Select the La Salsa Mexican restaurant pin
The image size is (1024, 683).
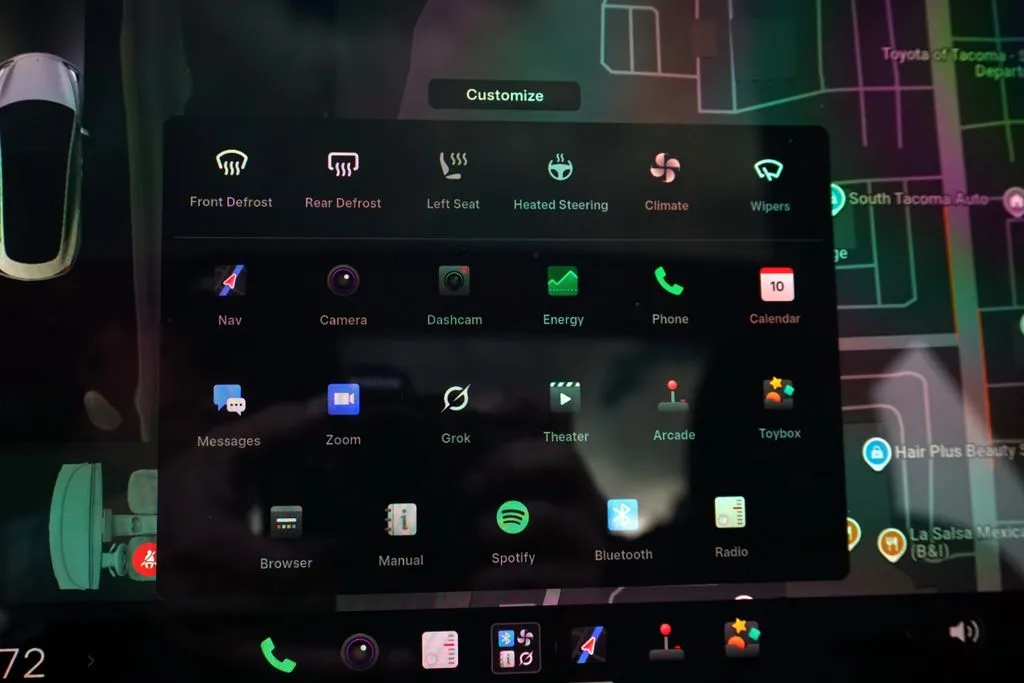click(x=891, y=543)
